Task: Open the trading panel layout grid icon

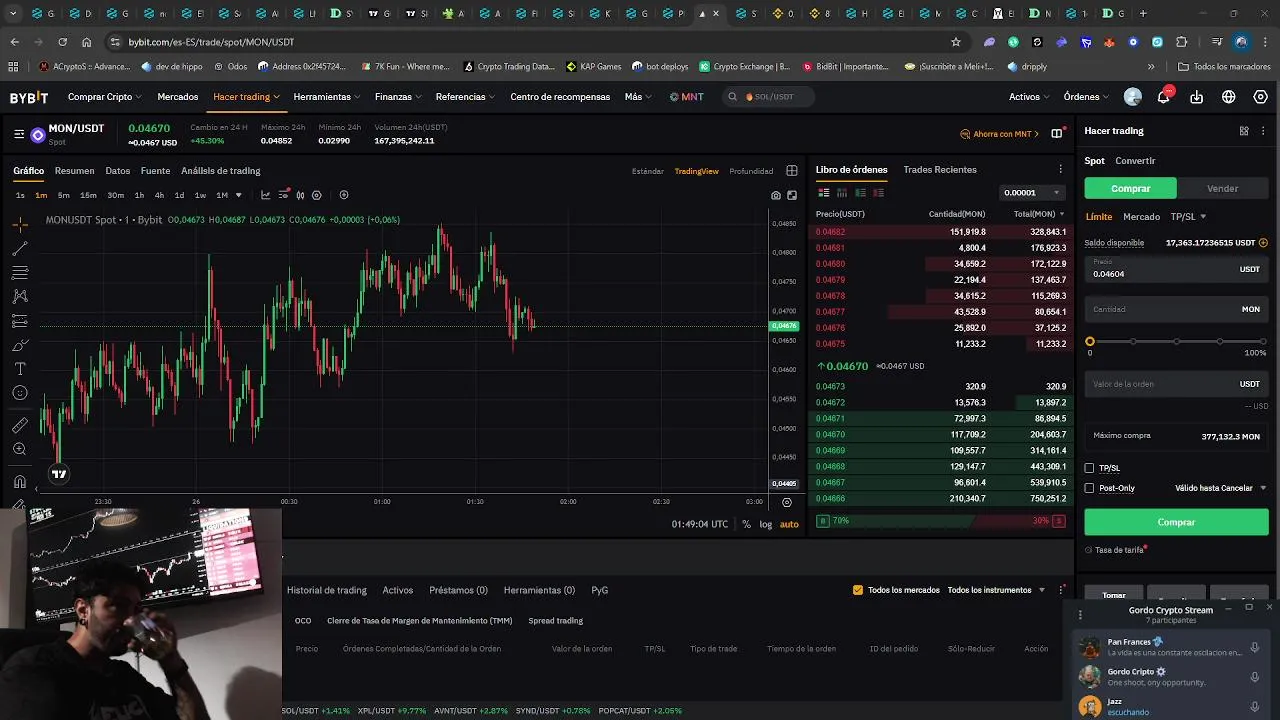Action: coord(1244,131)
